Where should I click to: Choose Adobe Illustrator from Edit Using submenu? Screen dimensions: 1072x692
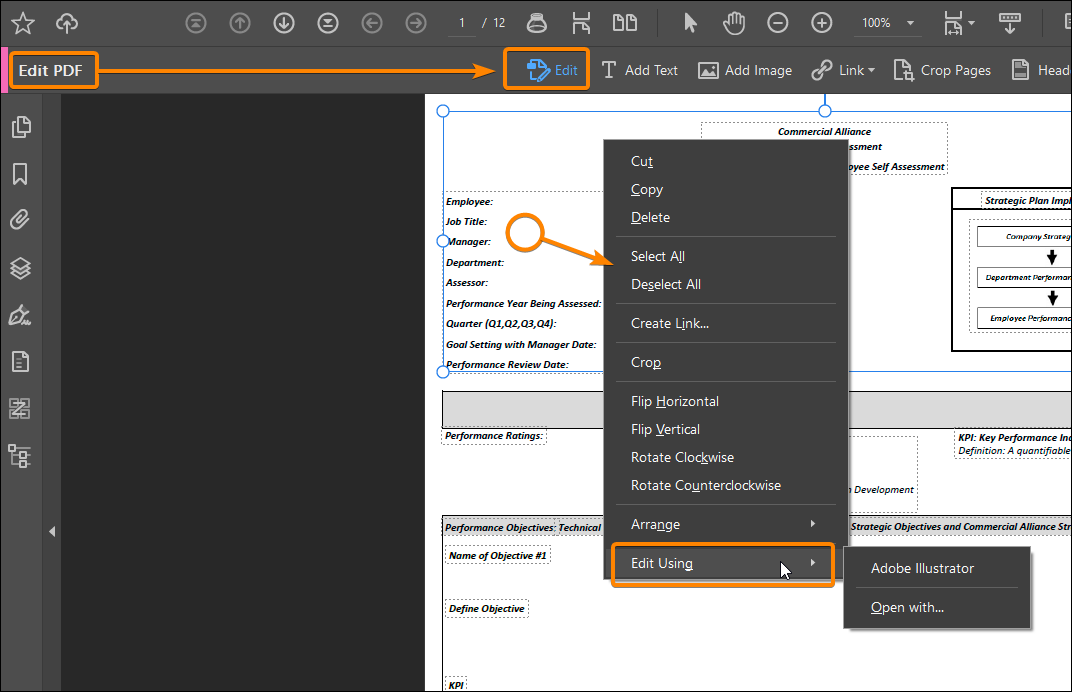tap(922, 568)
